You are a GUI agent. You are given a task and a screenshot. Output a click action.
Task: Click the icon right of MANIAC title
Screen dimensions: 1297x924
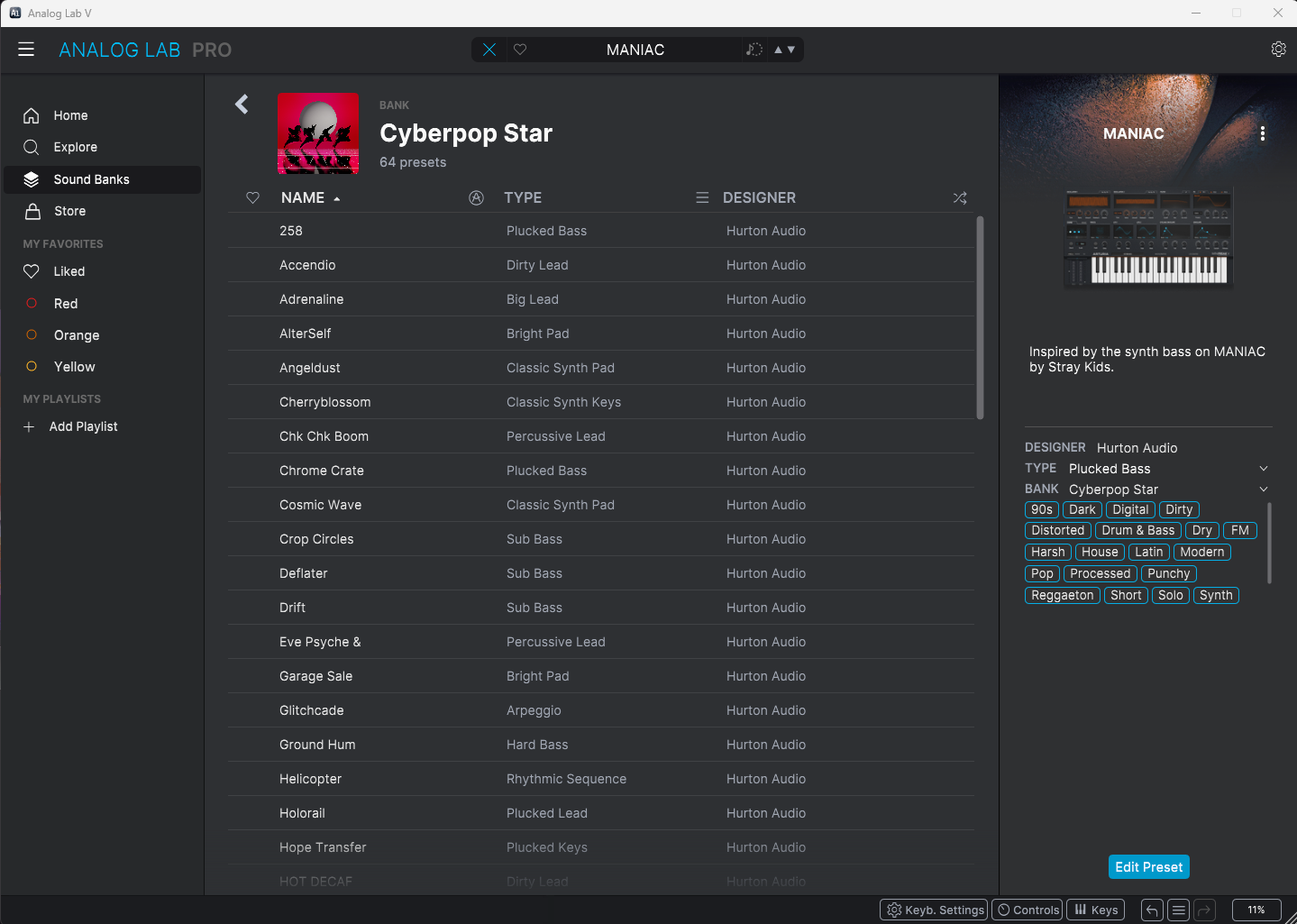point(754,50)
